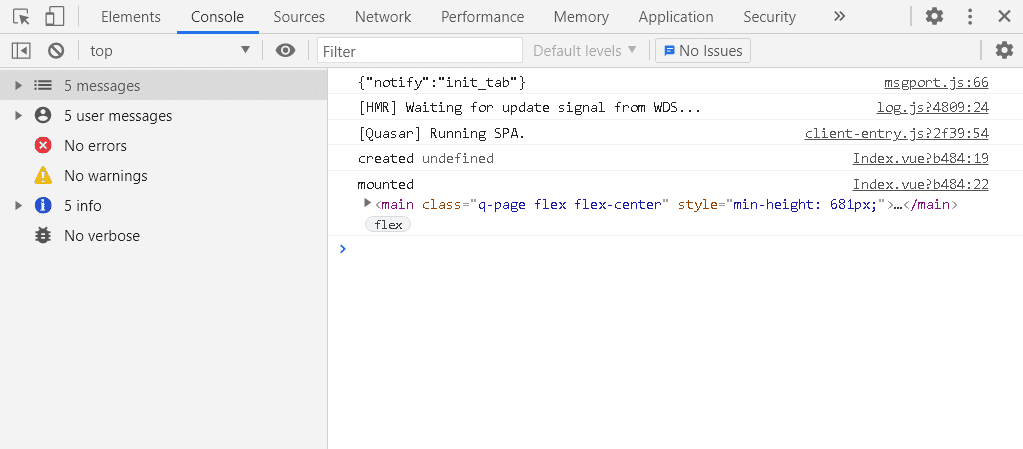Viewport: 1023px width, 449px height.
Task: Close the DevTools panel
Action: tap(1003, 17)
